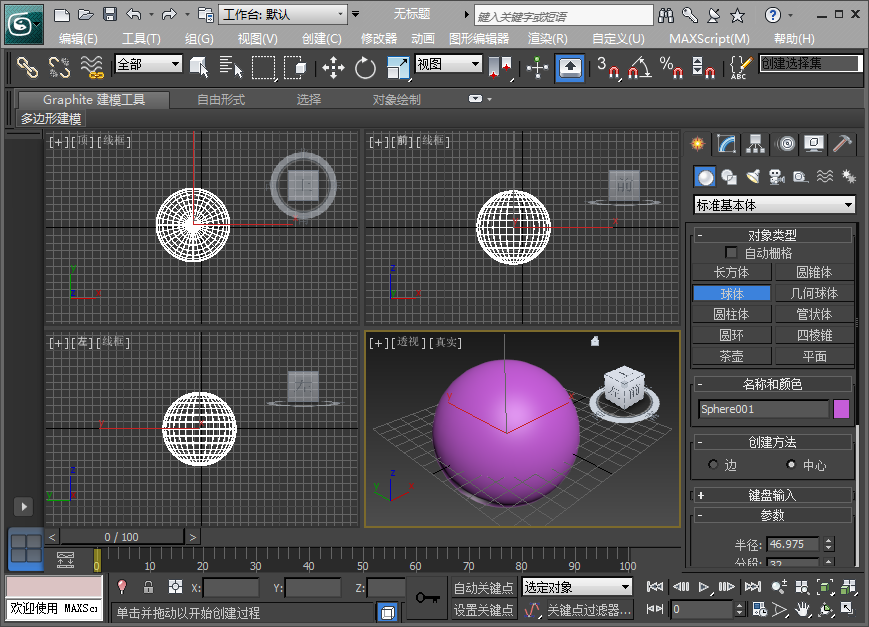
Task: Open the 工作台: 默认 workspace dropdown
Action: point(283,15)
